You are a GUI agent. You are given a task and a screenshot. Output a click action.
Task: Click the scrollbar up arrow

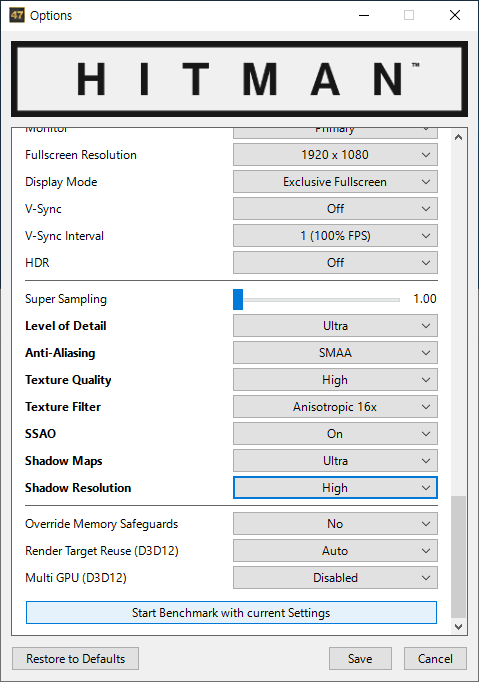458,137
